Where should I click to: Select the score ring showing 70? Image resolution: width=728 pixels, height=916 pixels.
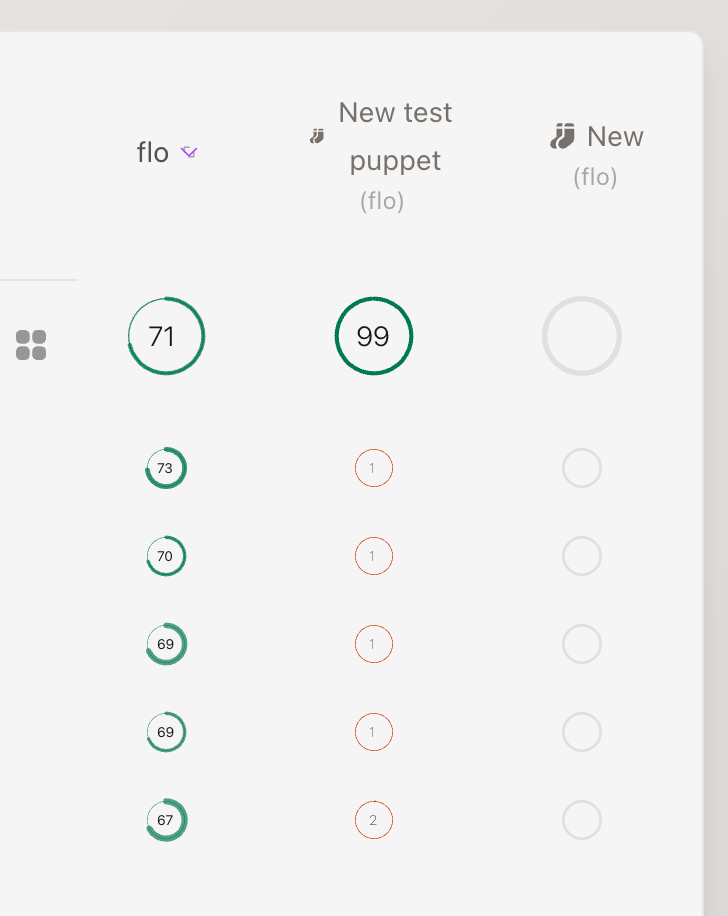click(166, 556)
